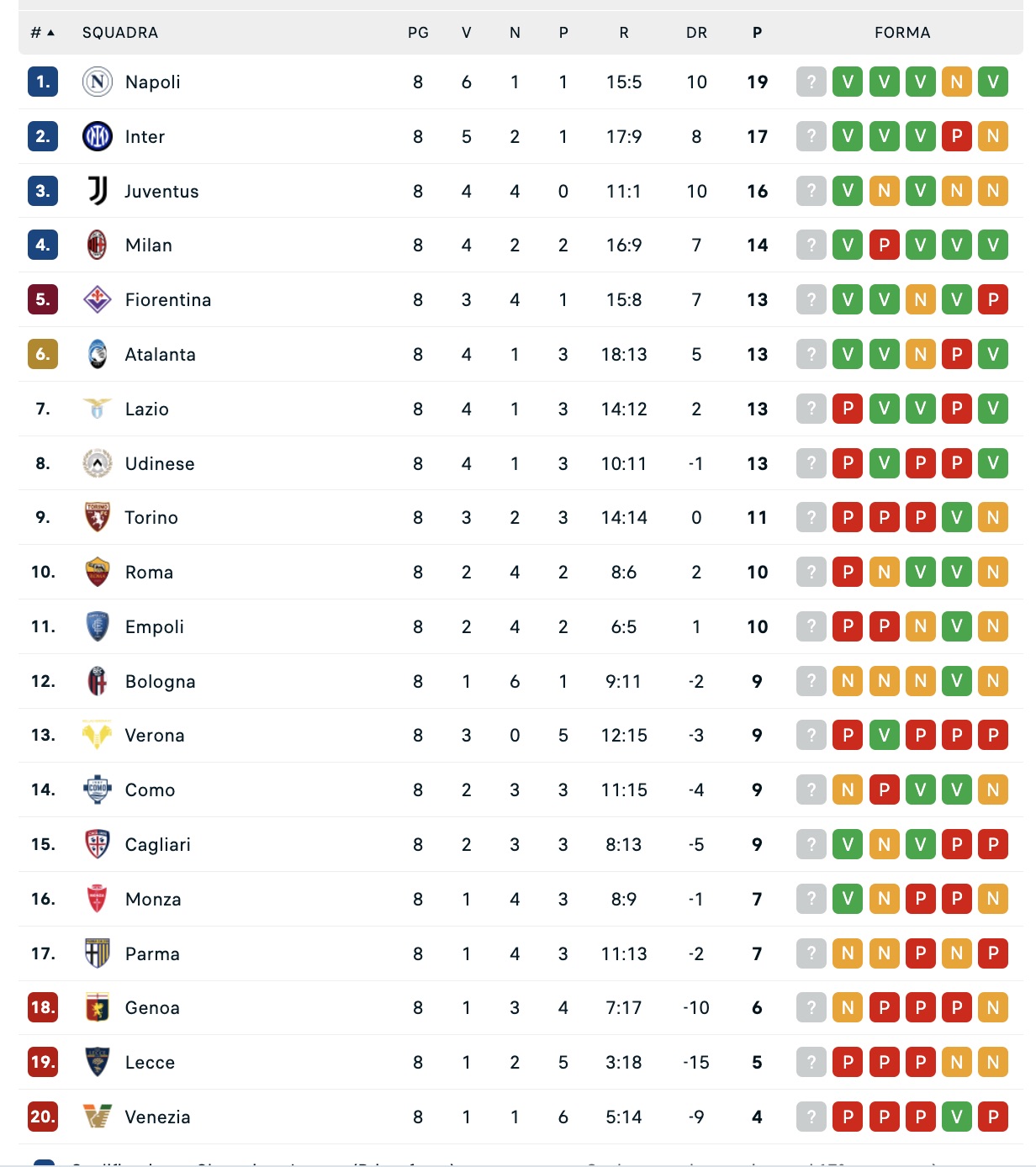Click the blue rank 1 position badge
Viewport: 1036px width, 1167px height.
(x=43, y=82)
